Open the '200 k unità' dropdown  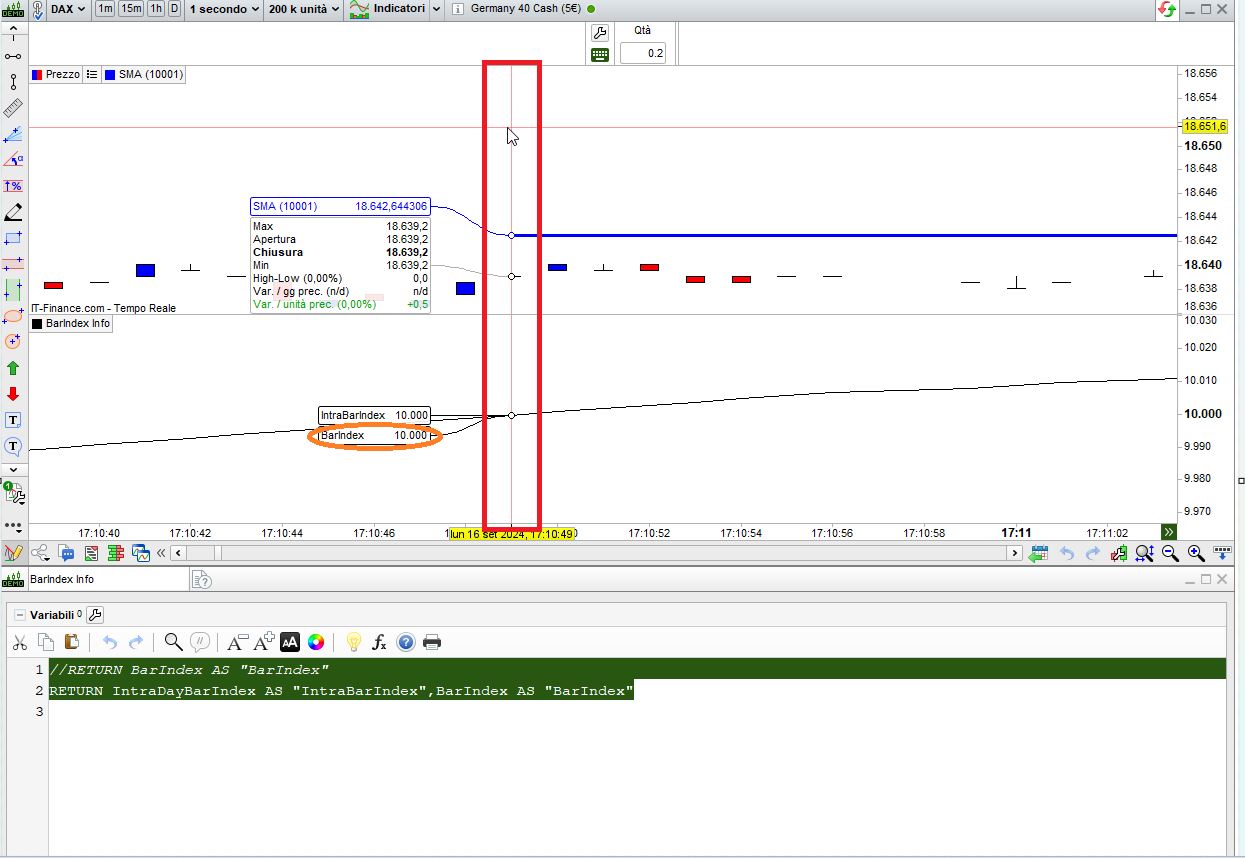[x=304, y=9]
